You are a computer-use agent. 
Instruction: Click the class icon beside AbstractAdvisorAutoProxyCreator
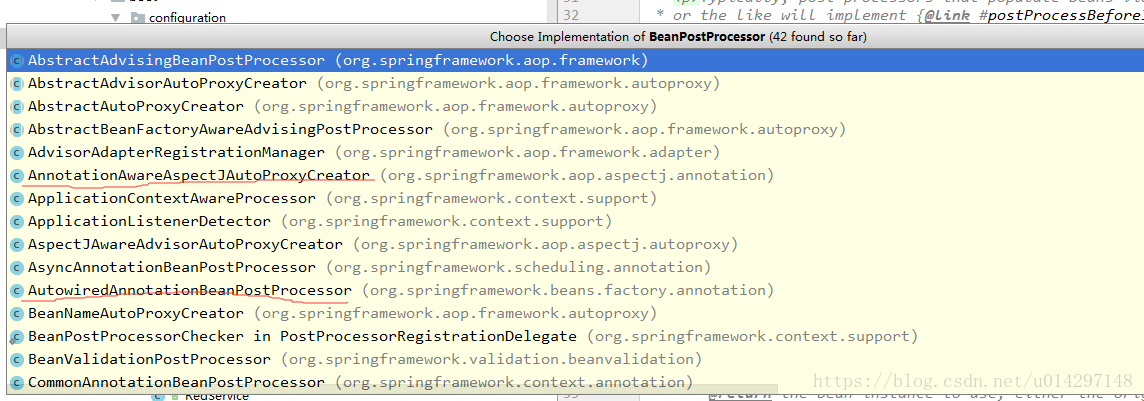point(18,84)
